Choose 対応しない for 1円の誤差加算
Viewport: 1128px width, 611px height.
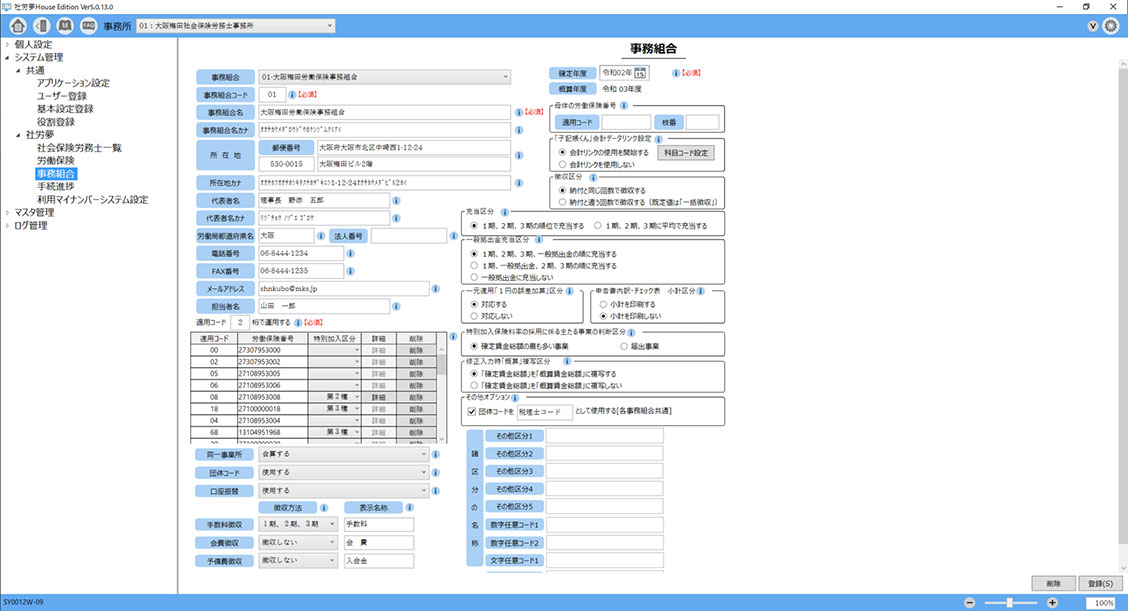(474, 316)
